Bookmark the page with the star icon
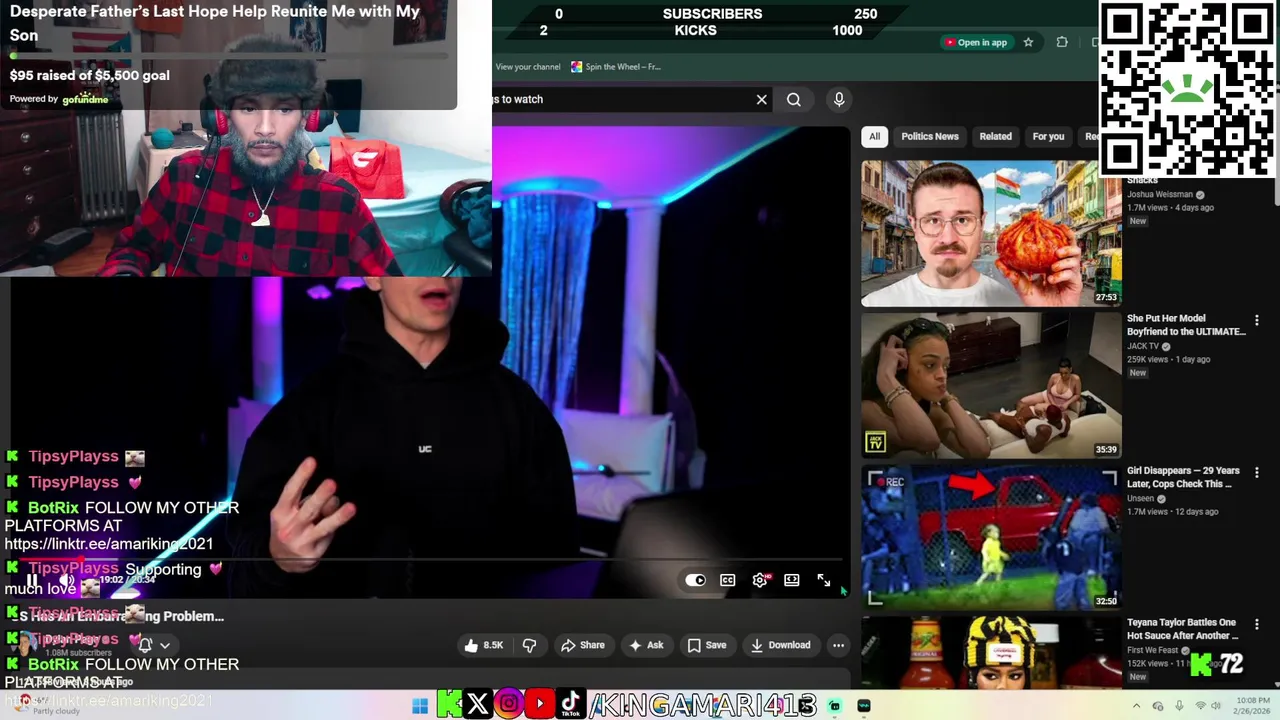Viewport: 1280px width, 720px height. (x=1028, y=42)
